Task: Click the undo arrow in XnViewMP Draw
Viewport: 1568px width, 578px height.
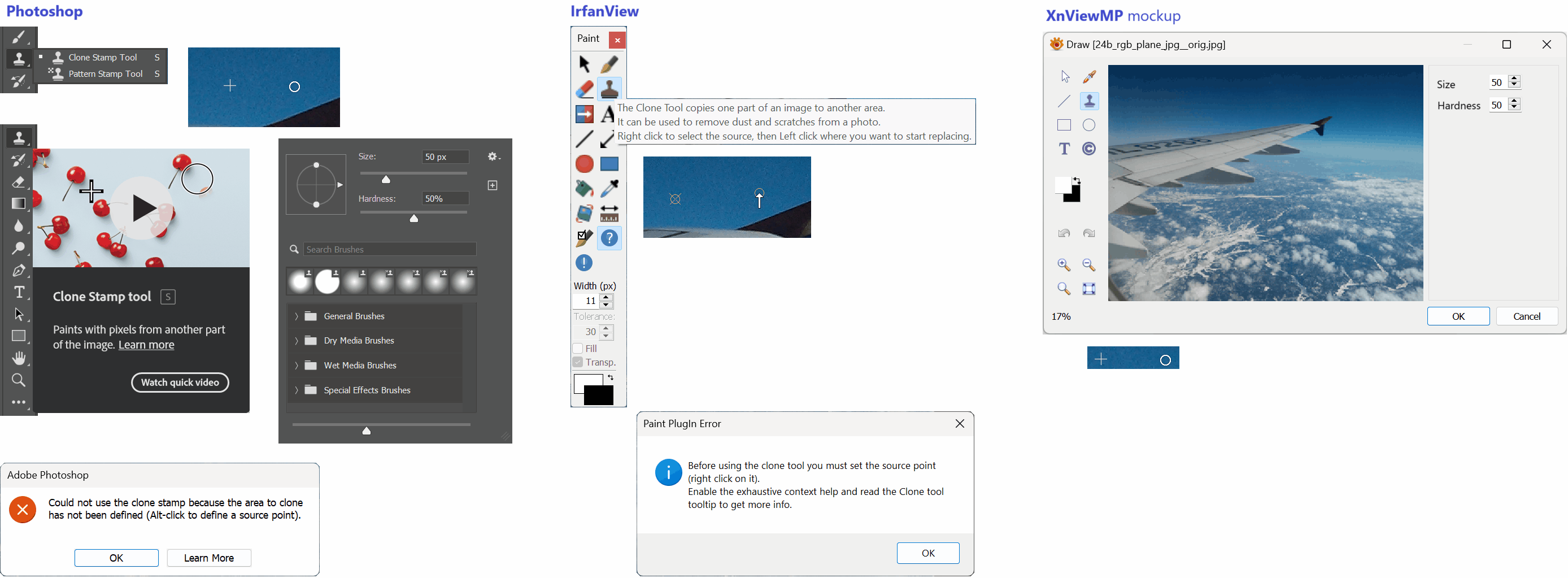Action: tap(1064, 233)
